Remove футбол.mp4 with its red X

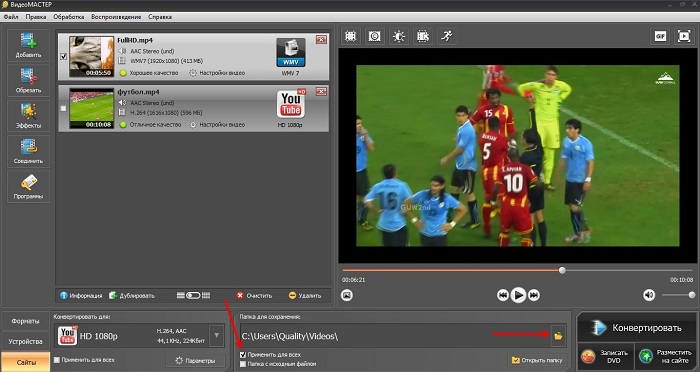tap(321, 92)
